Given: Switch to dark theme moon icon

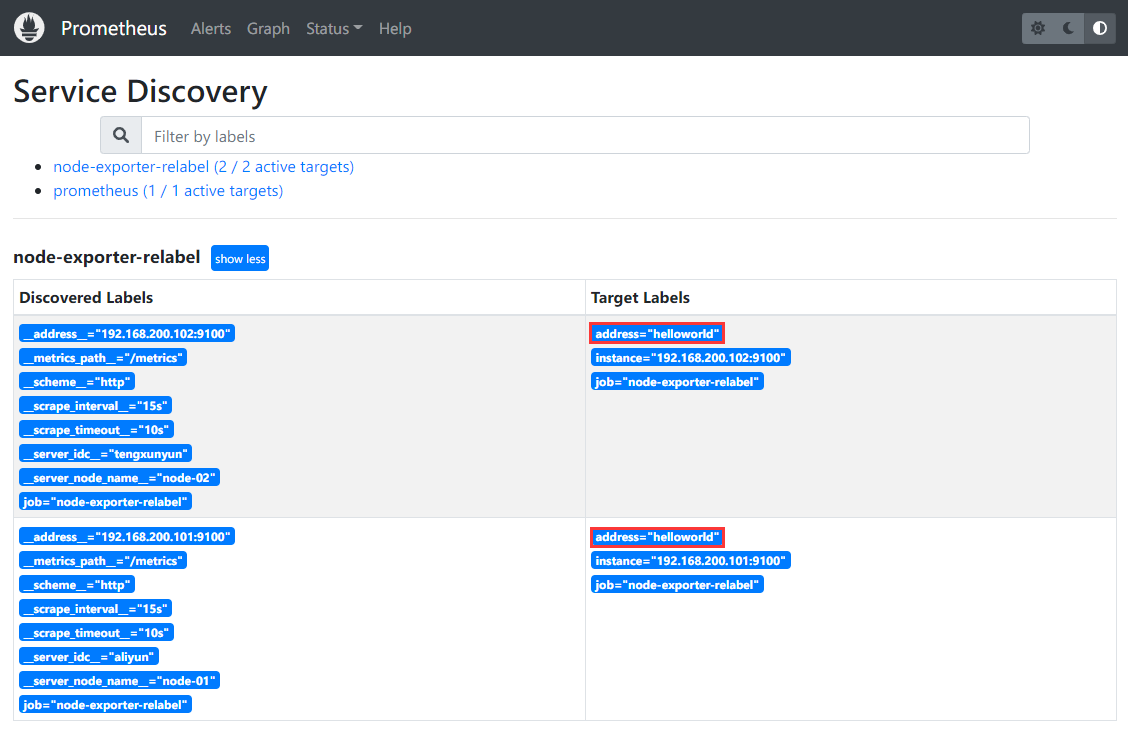Looking at the screenshot, I should (x=1068, y=28).
